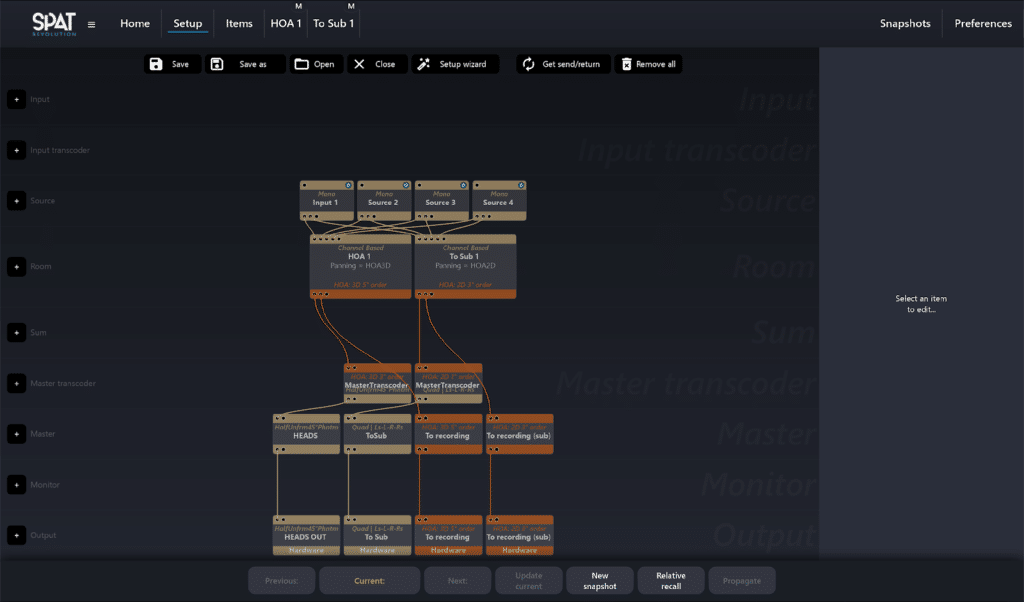The image size is (1024, 602).
Task: Open the To Sub 1 room tab
Action: [333, 24]
